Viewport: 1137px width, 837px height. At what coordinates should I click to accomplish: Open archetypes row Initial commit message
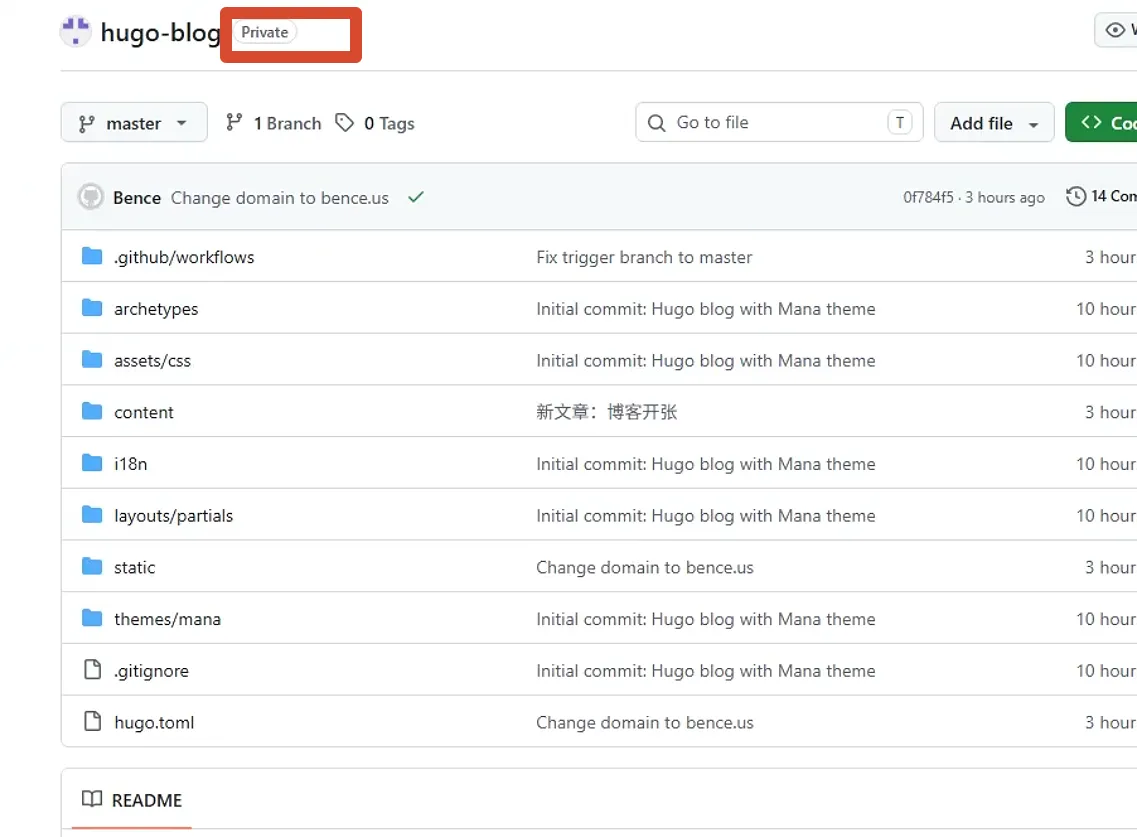706,309
